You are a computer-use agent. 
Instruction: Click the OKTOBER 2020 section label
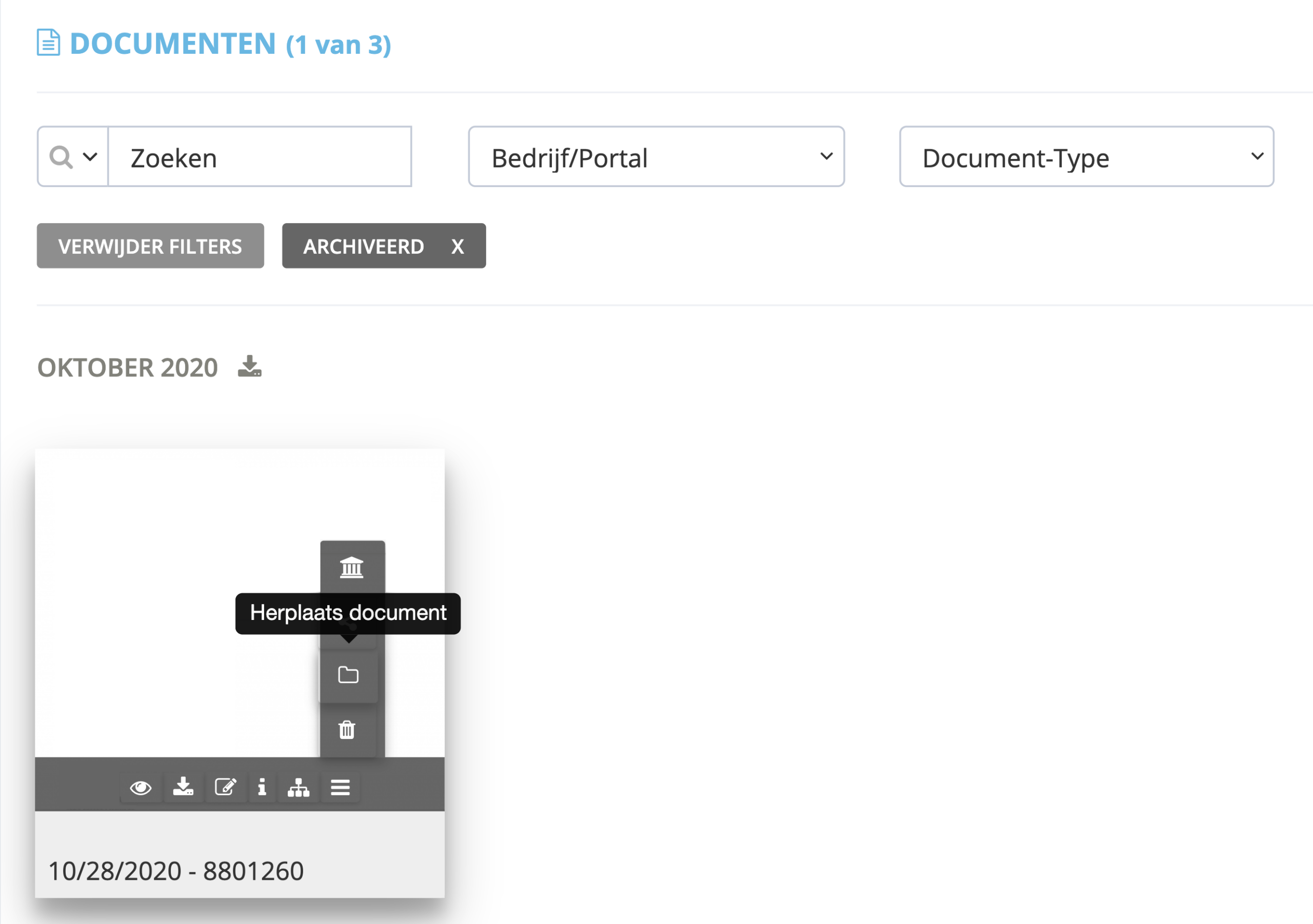[128, 368]
